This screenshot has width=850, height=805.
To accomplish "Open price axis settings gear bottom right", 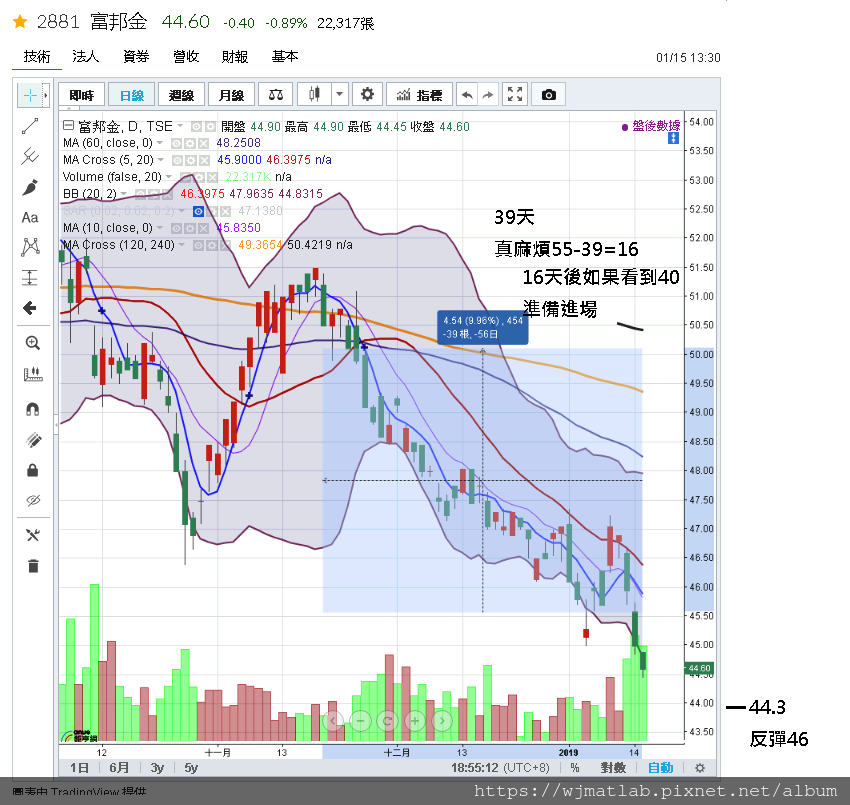I will coord(700,768).
